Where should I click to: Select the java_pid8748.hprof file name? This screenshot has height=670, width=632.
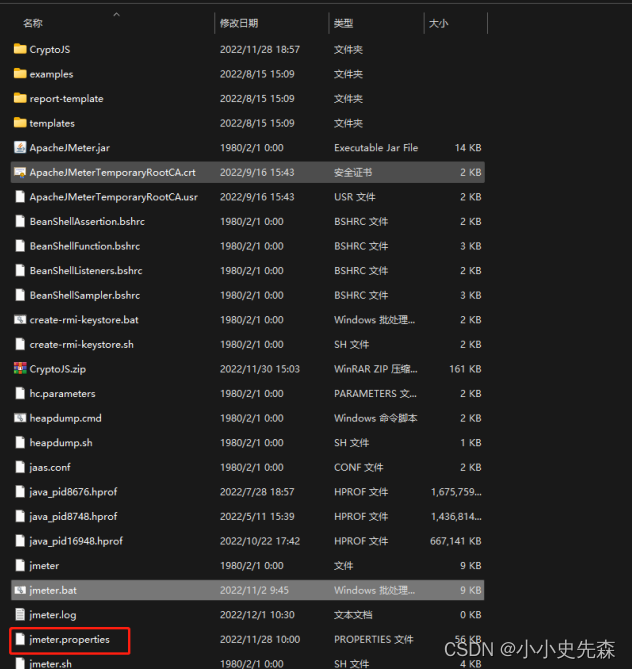pos(73,517)
